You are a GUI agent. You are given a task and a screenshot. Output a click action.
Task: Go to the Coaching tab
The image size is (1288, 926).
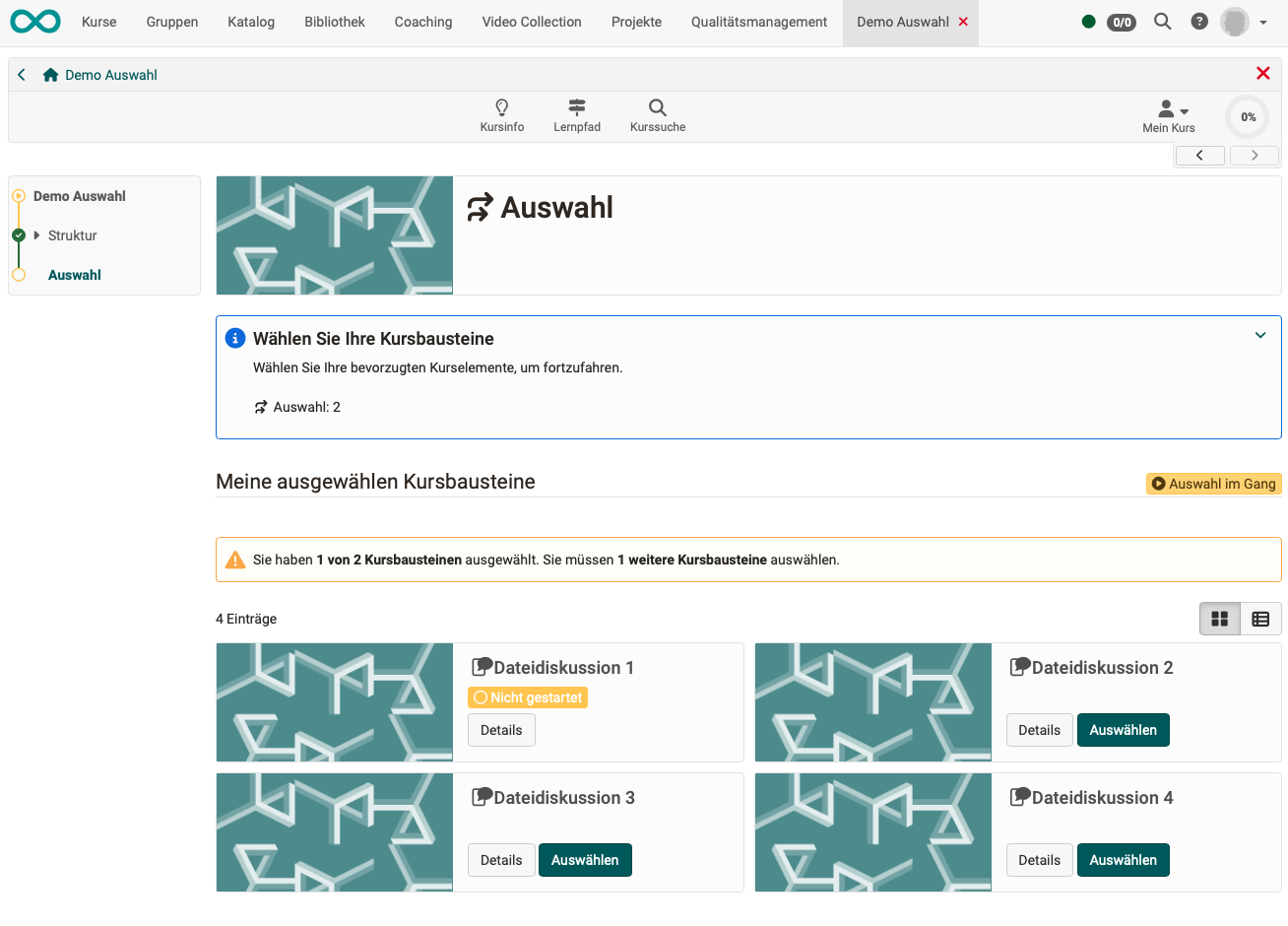pos(423,22)
